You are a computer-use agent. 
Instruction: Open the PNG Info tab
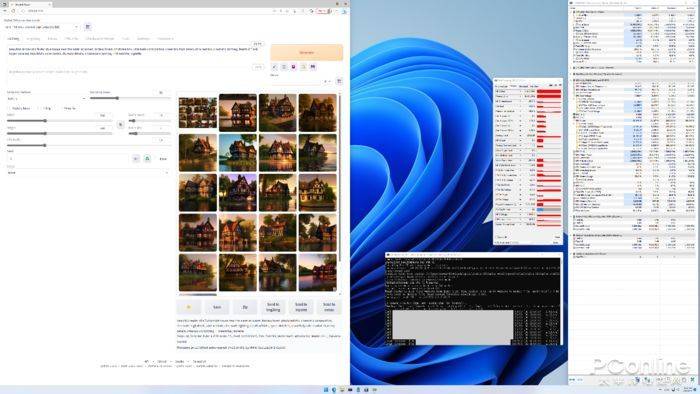tap(71, 39)
